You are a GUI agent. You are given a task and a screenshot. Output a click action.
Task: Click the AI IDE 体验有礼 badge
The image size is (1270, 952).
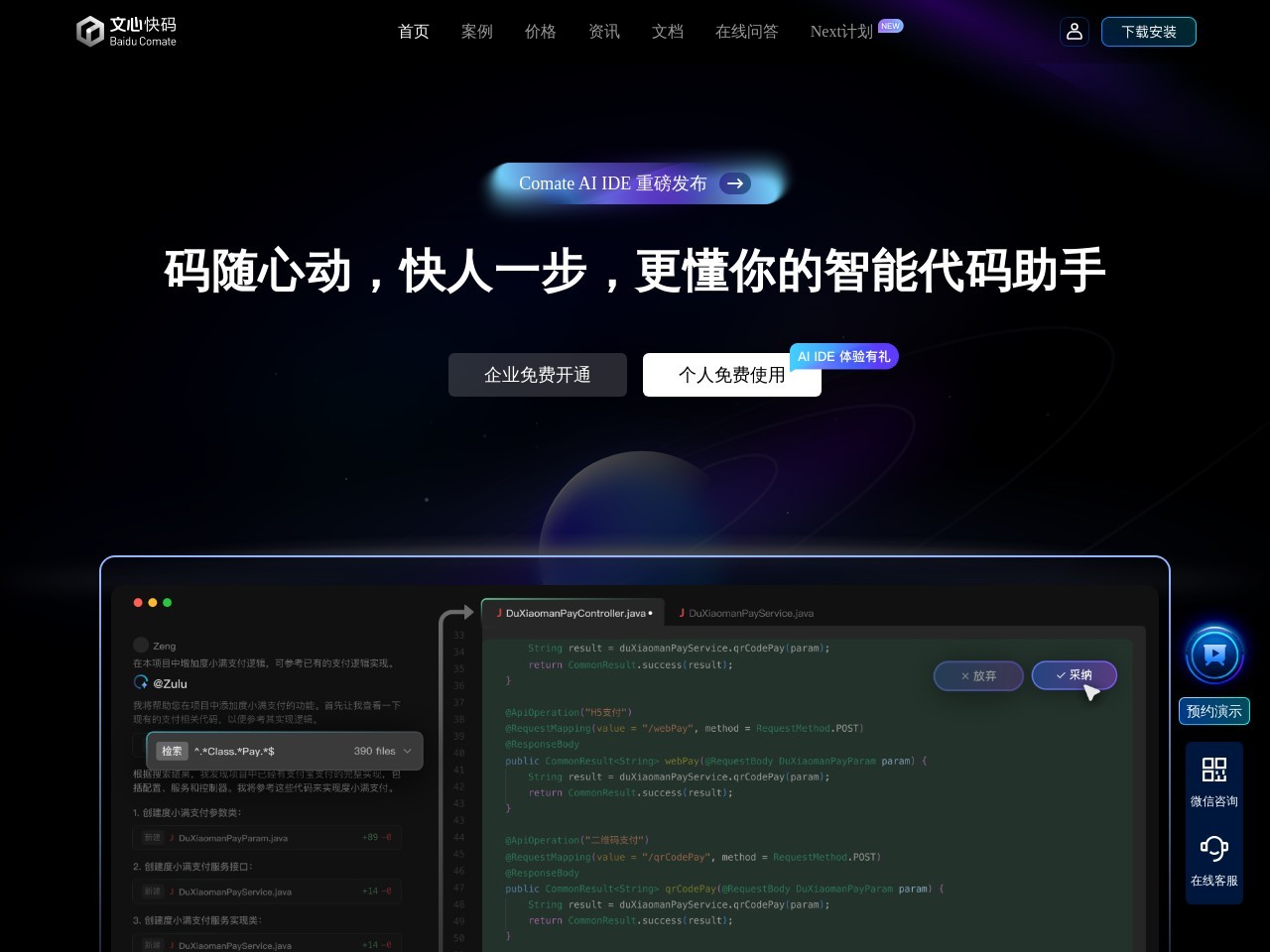point(844,356)
